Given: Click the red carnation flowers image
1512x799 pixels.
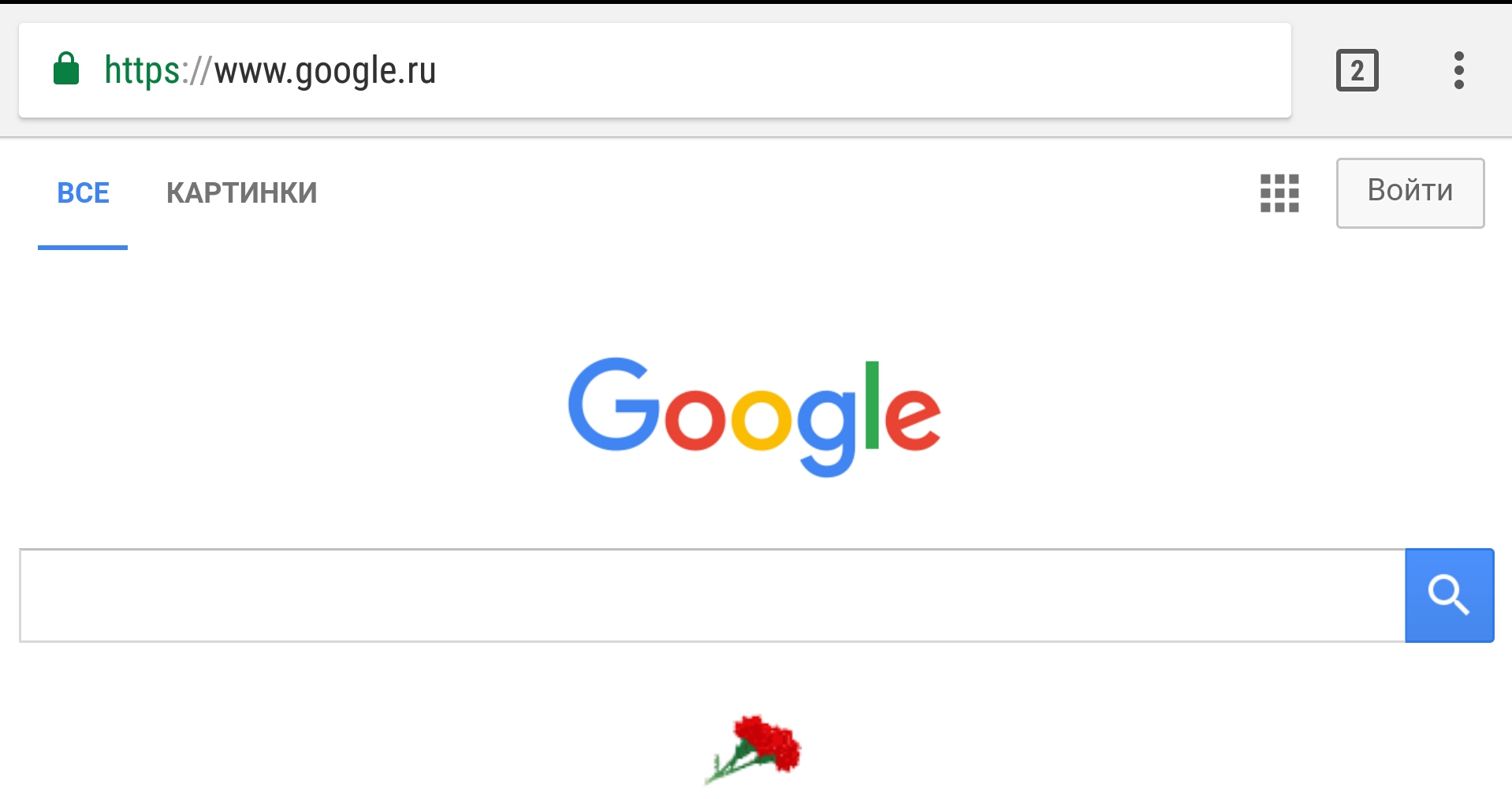Looking at the screenshot, I should click(753, 749).
